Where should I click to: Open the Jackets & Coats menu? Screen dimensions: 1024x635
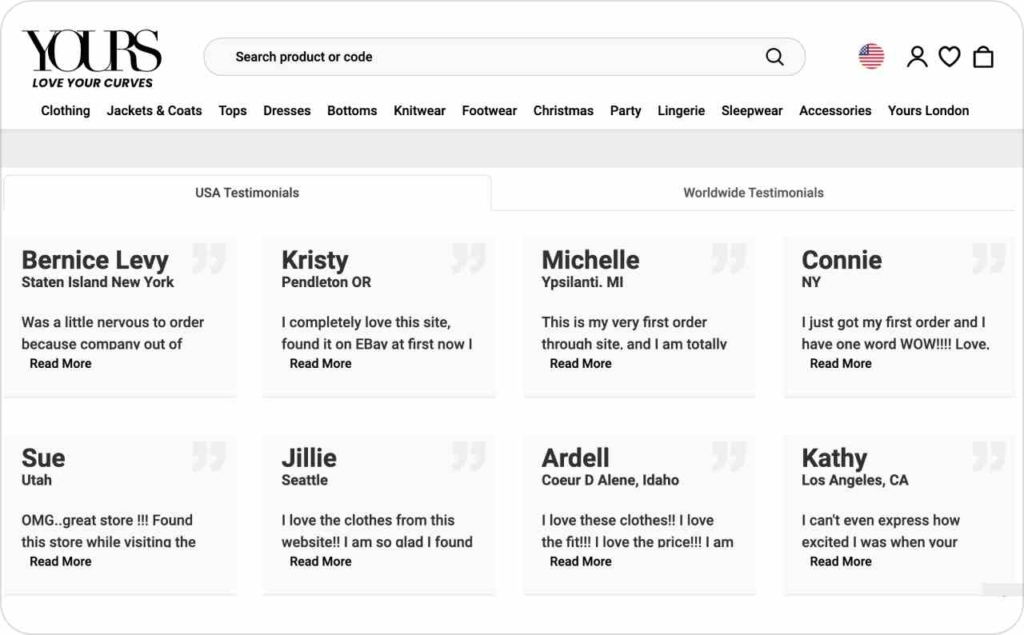coord(154,111)
